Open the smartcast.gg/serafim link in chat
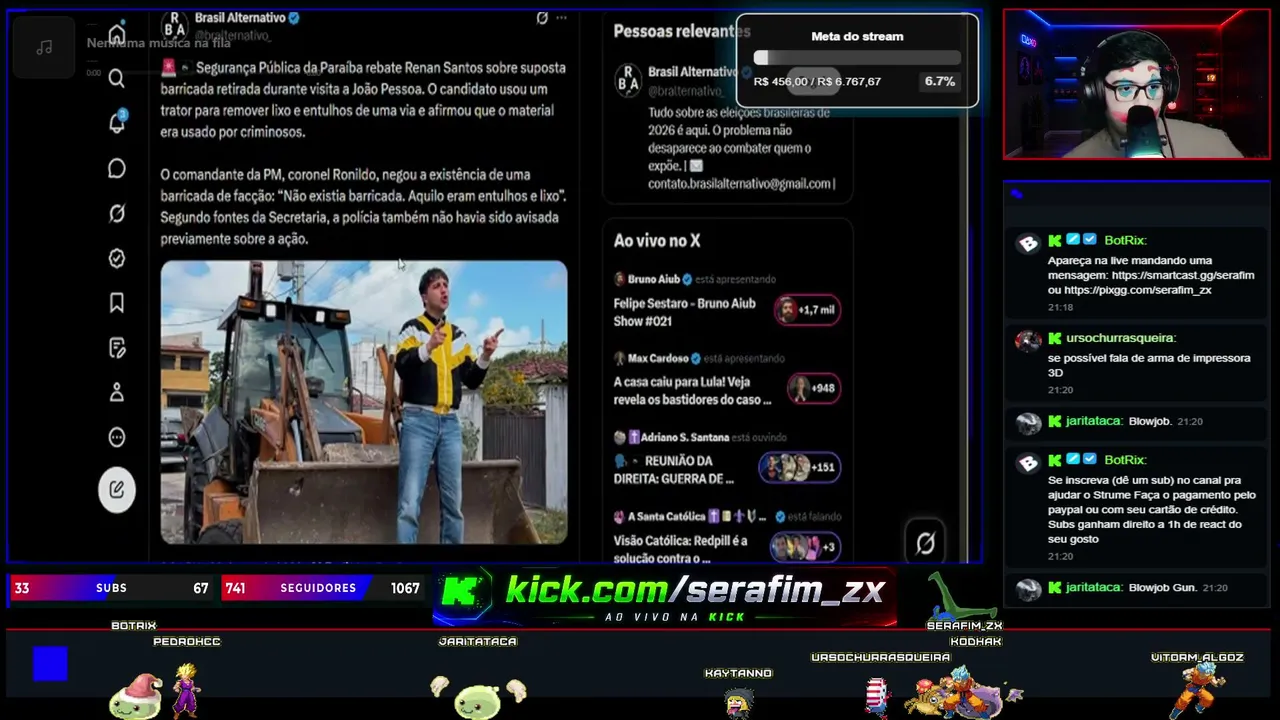 click(x=1182, y=275)
